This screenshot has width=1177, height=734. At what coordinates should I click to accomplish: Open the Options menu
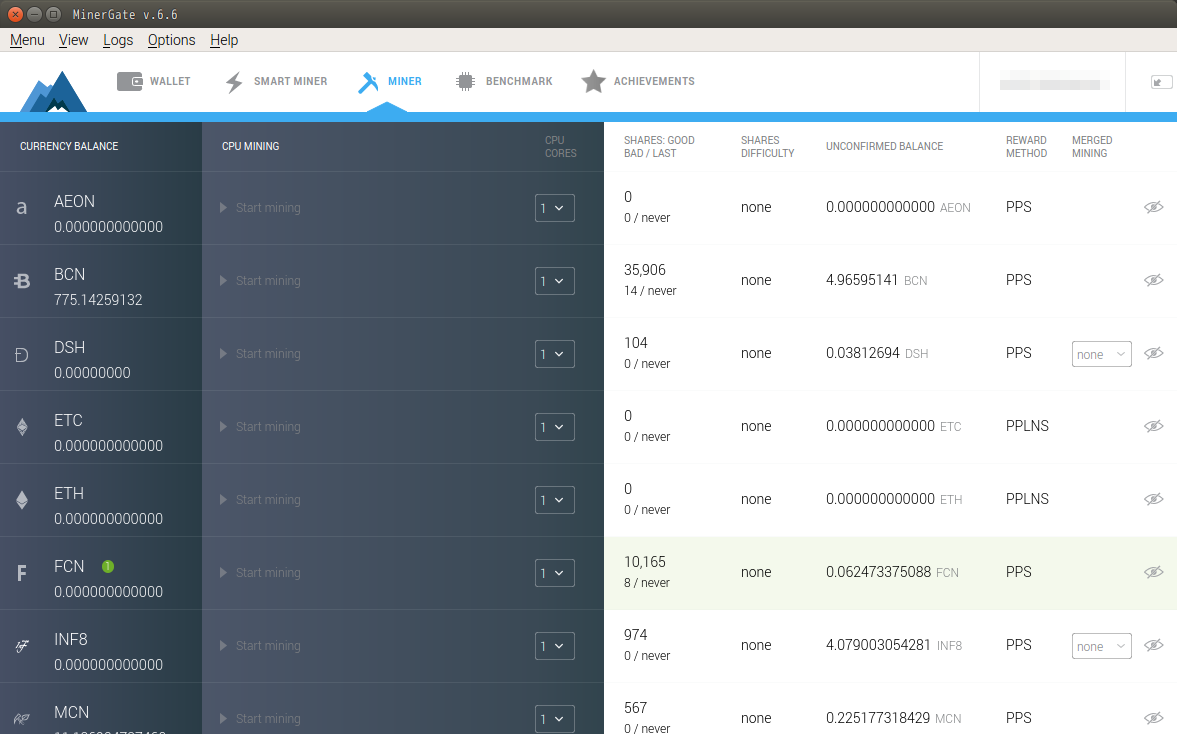[x=171, y=40]
